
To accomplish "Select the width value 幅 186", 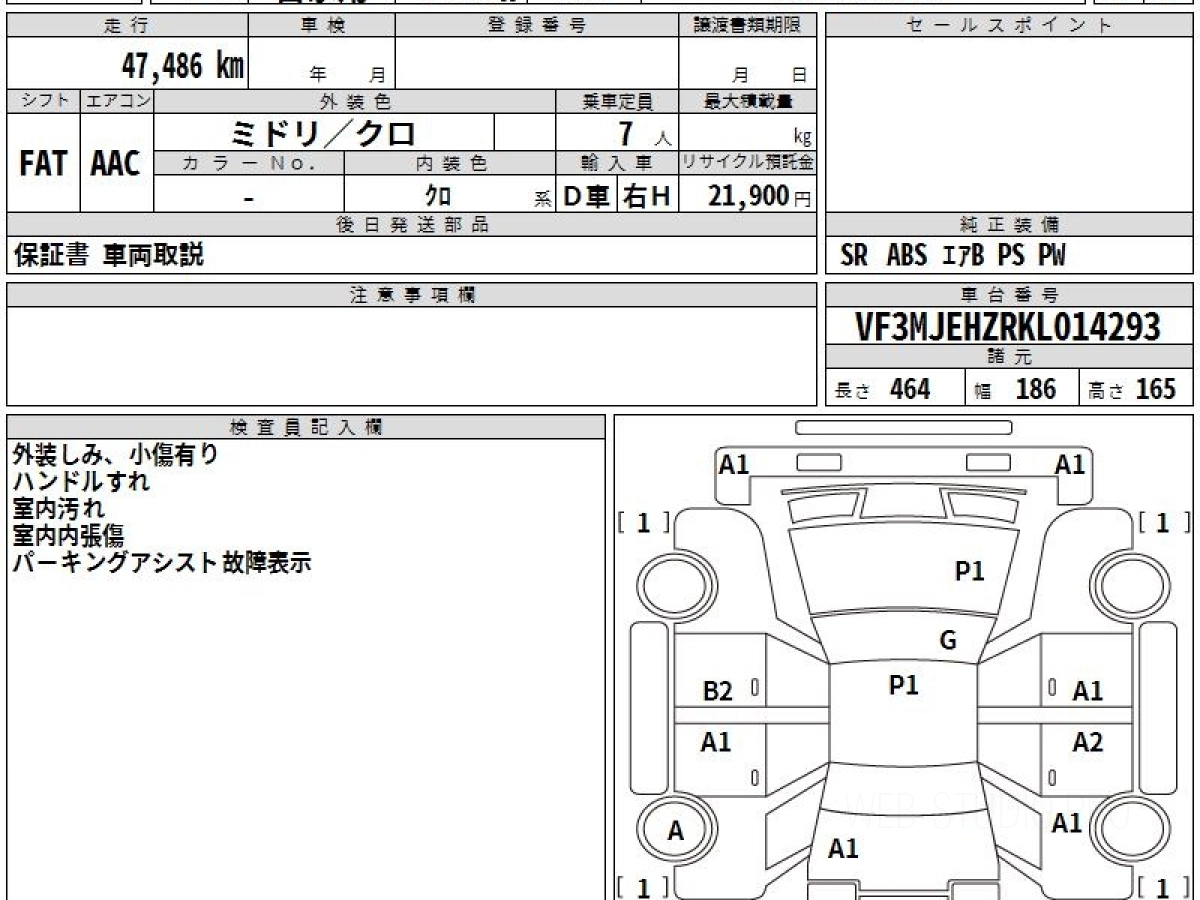I will [1015, 389].
